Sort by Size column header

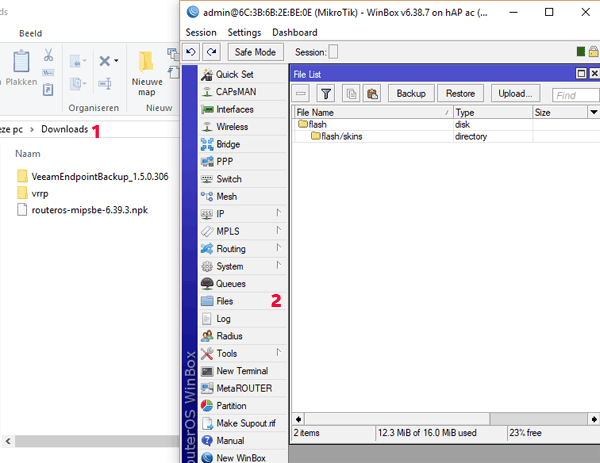coord(560,112)
